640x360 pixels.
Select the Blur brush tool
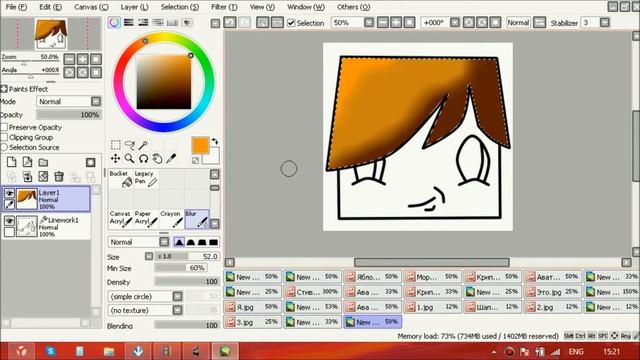click(x=197, y=219)
